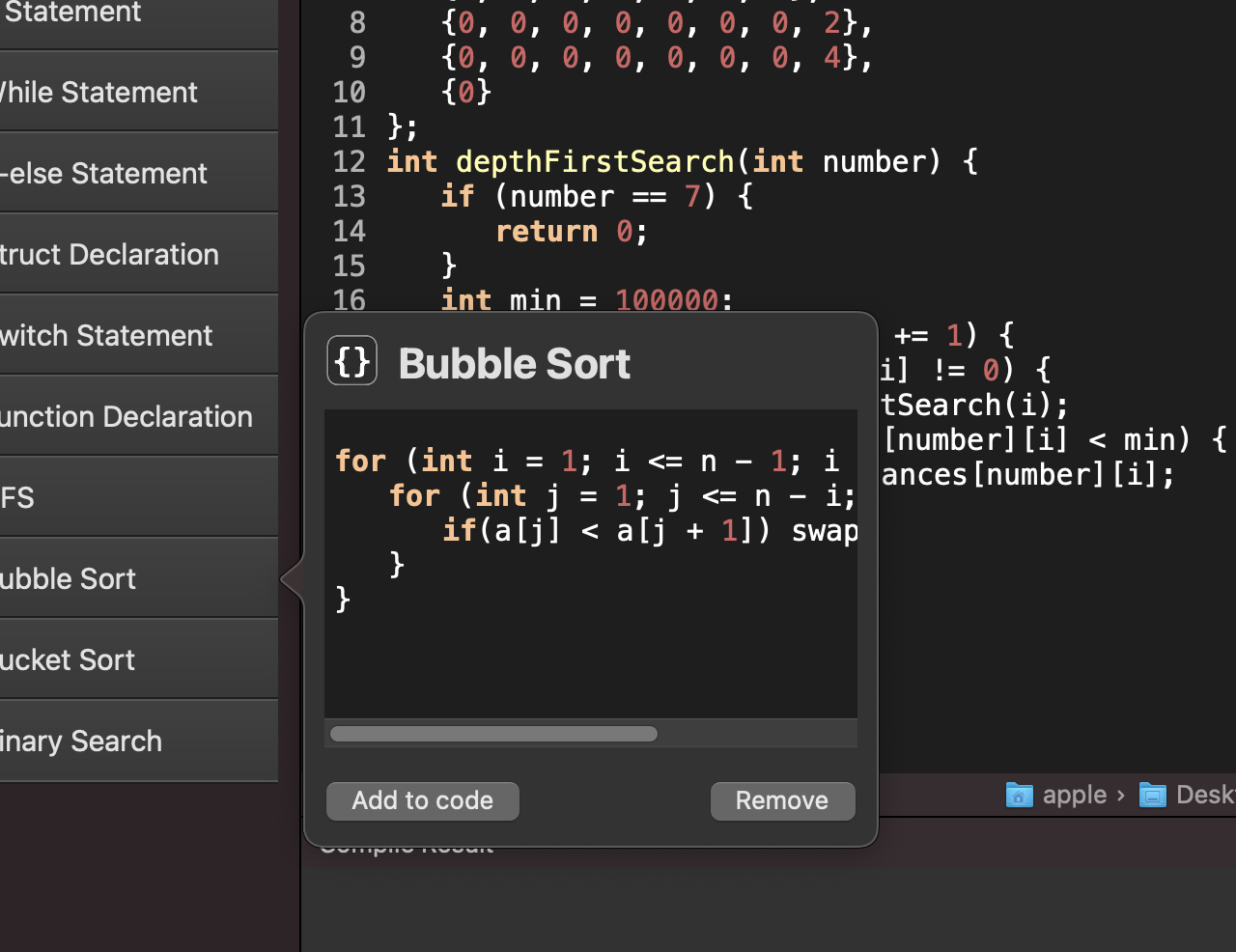
Task: Click the "[number][i] < min) {" code fragment
Action: pos(1055,439)
